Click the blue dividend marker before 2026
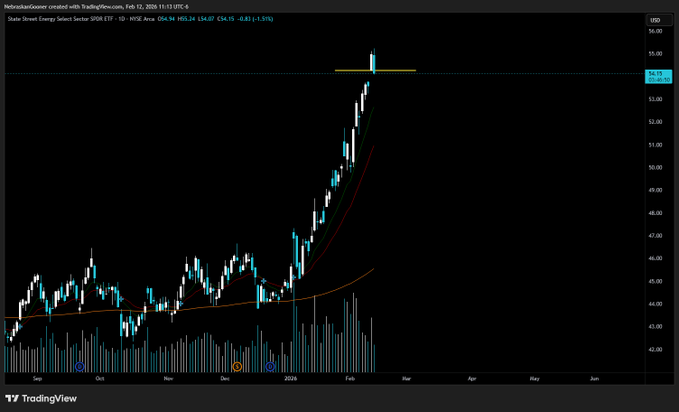Viewport: 679px width, 412px height. tap(270, 367)
